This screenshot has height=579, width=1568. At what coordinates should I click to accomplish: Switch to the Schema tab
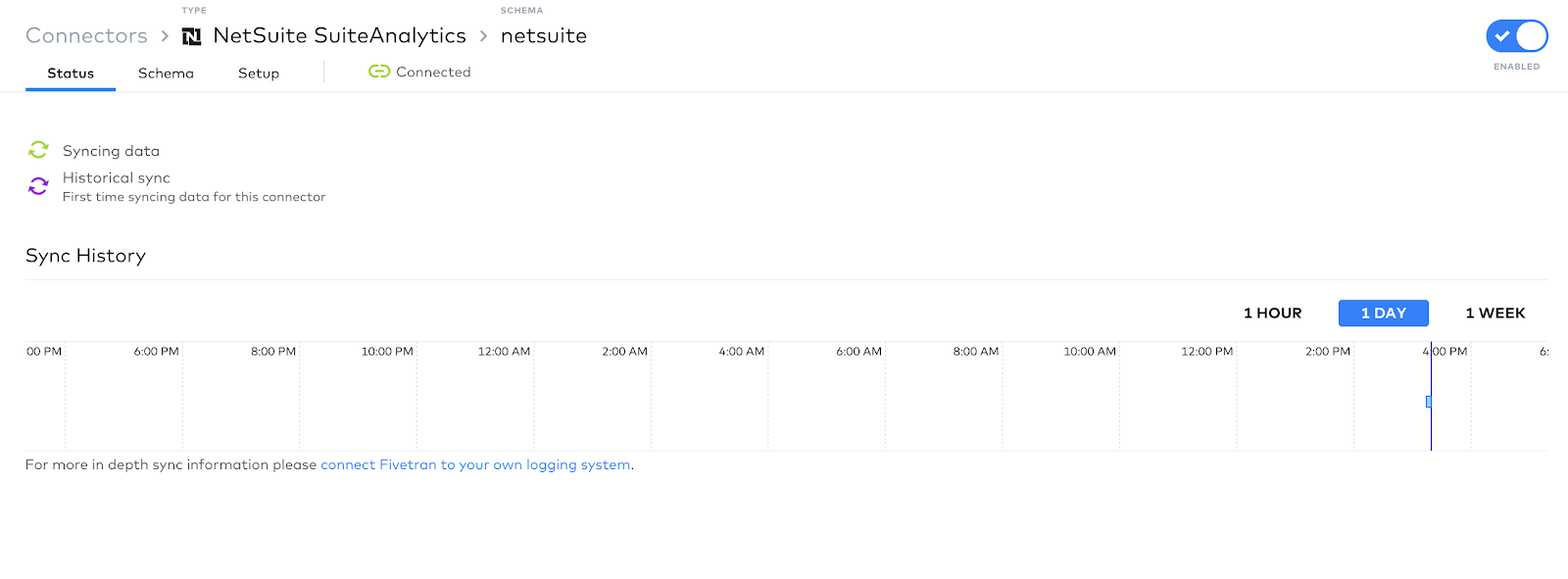point(166,73)
